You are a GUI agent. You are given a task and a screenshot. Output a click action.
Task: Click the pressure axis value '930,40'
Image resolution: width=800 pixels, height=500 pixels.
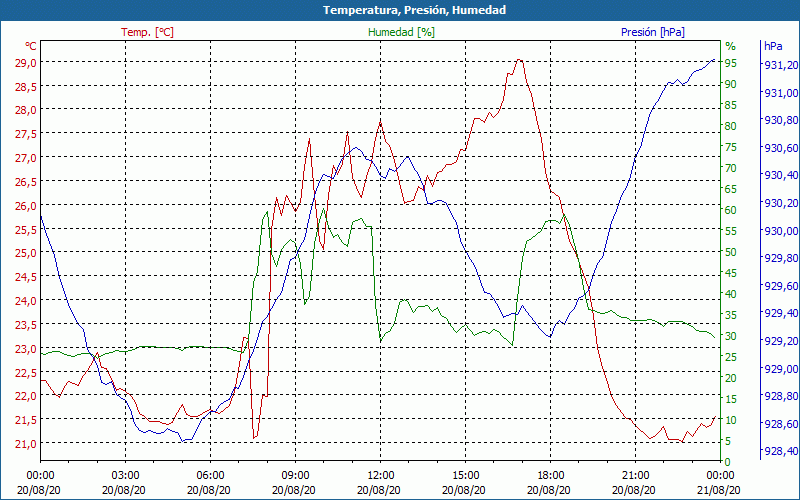coord(781,176)
